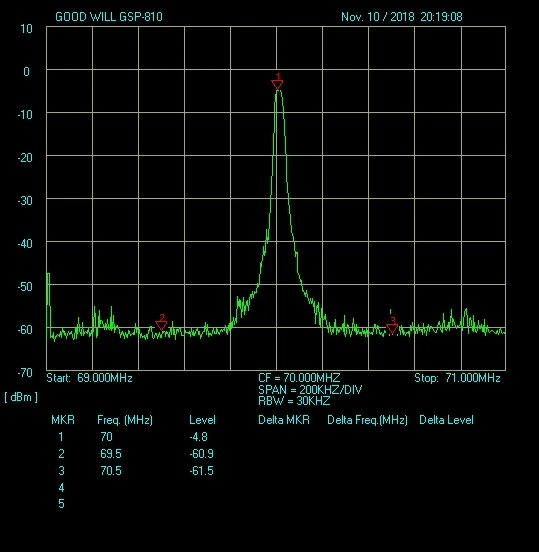Click the MKR column header
539x552 pixels.
pyautogui.click(x=63, y=420)
